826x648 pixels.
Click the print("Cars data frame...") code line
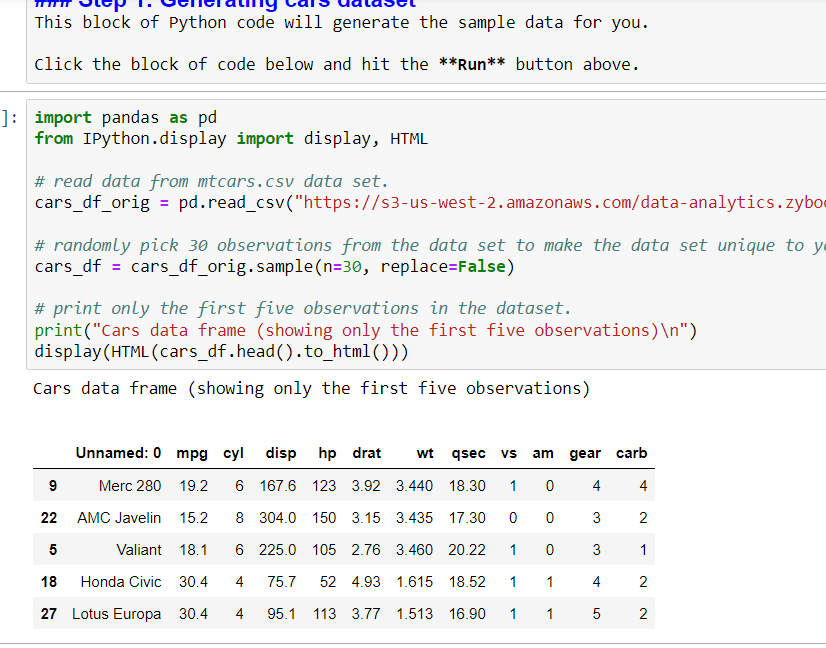[x=366, y=330]
